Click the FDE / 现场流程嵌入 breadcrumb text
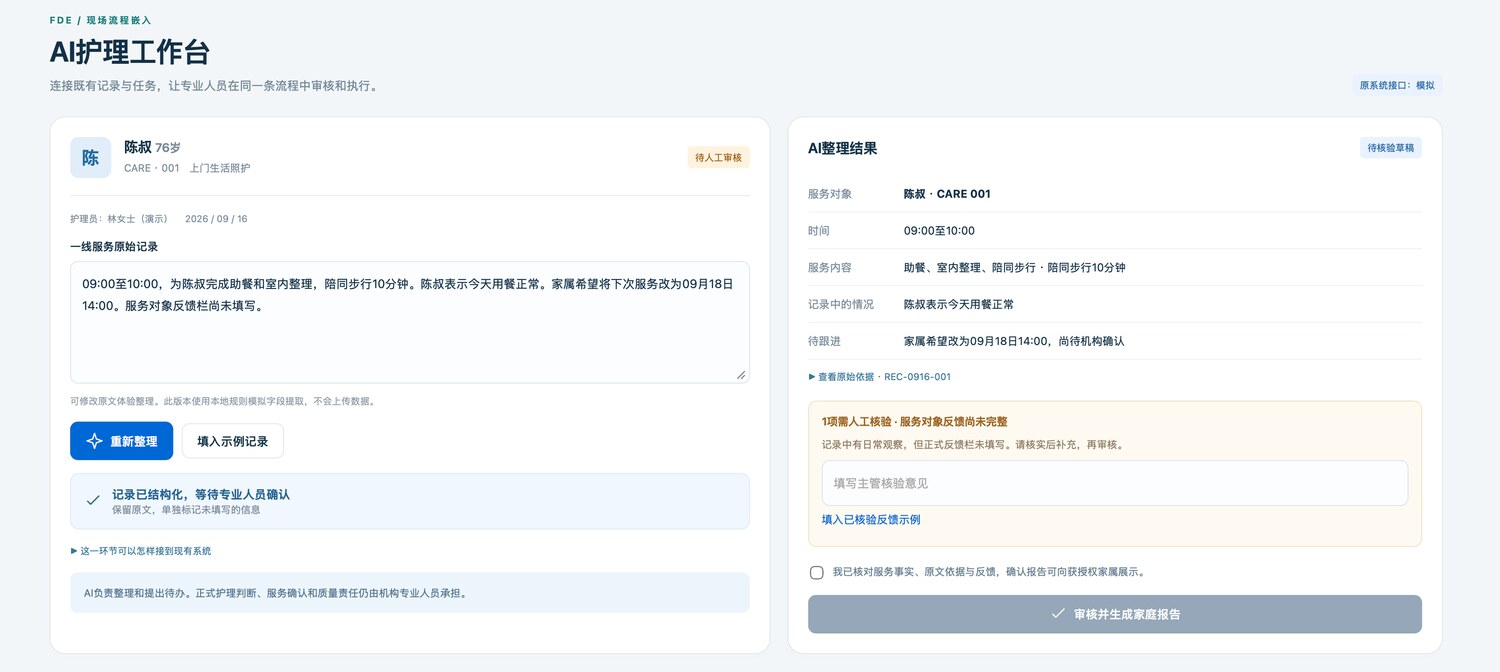Screen dimensions: 1500x672 click(101, 20)
